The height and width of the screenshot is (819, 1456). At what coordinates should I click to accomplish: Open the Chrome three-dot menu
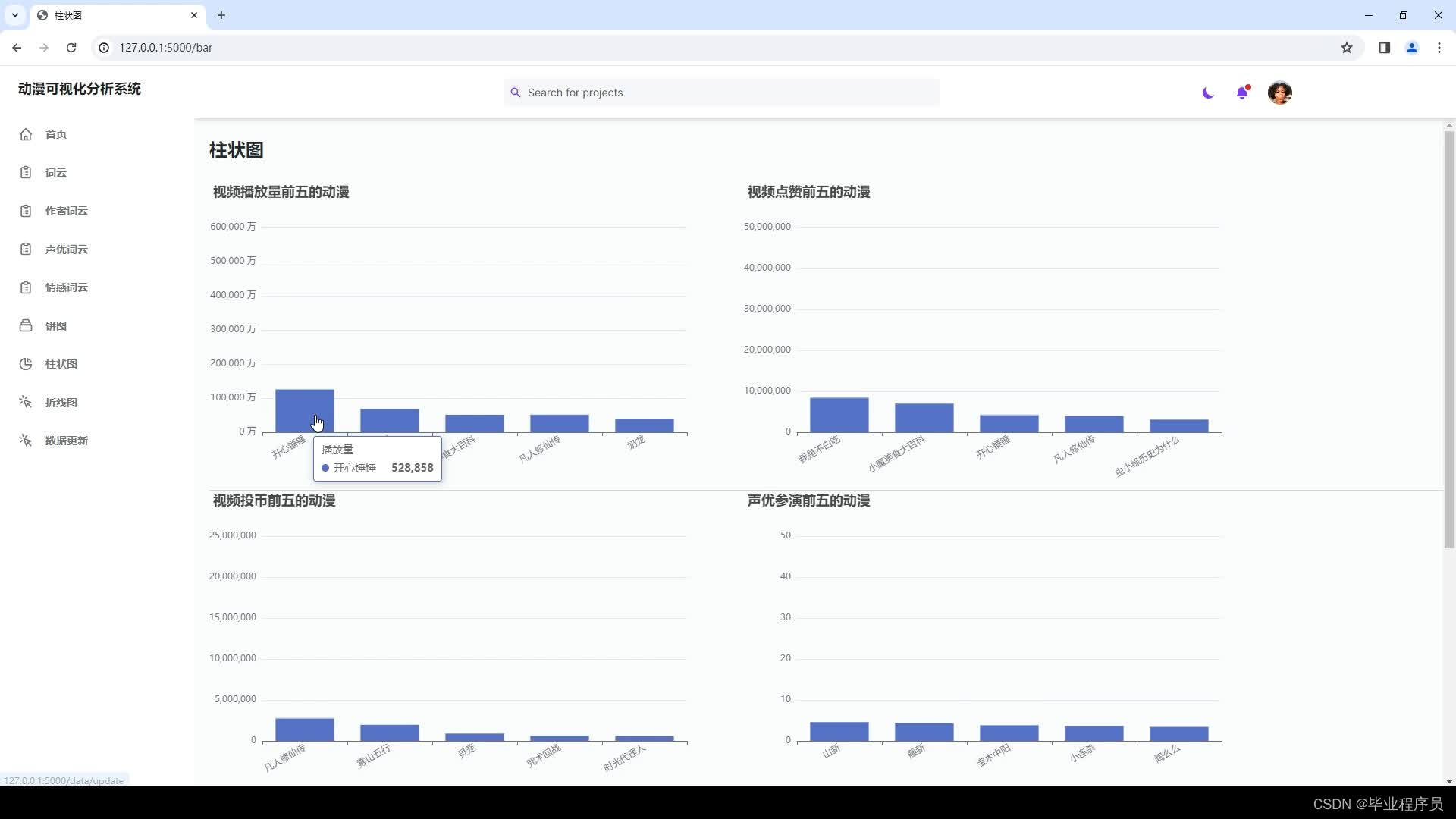1439,48
